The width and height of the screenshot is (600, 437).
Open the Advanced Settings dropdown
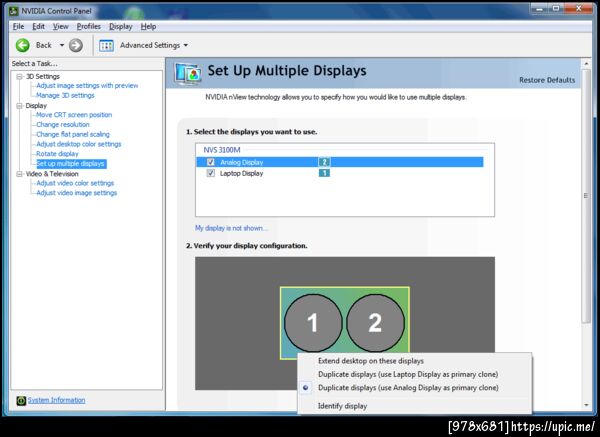click(186, 45)
